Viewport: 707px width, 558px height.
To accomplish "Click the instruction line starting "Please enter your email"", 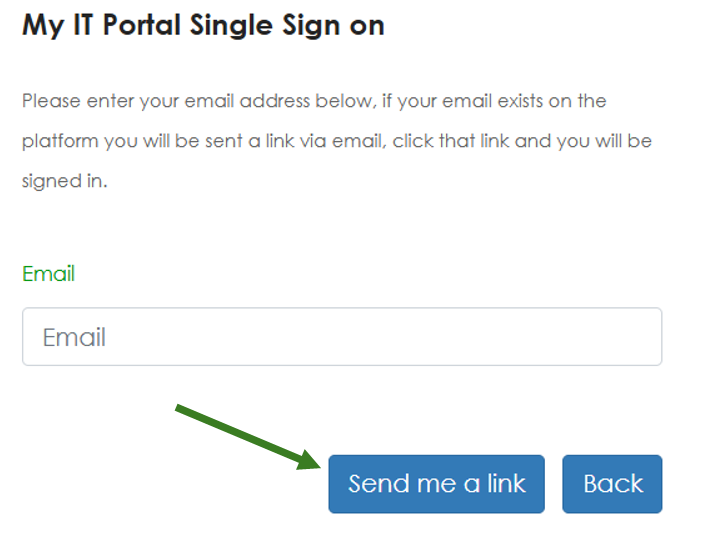I will point(314,101).
